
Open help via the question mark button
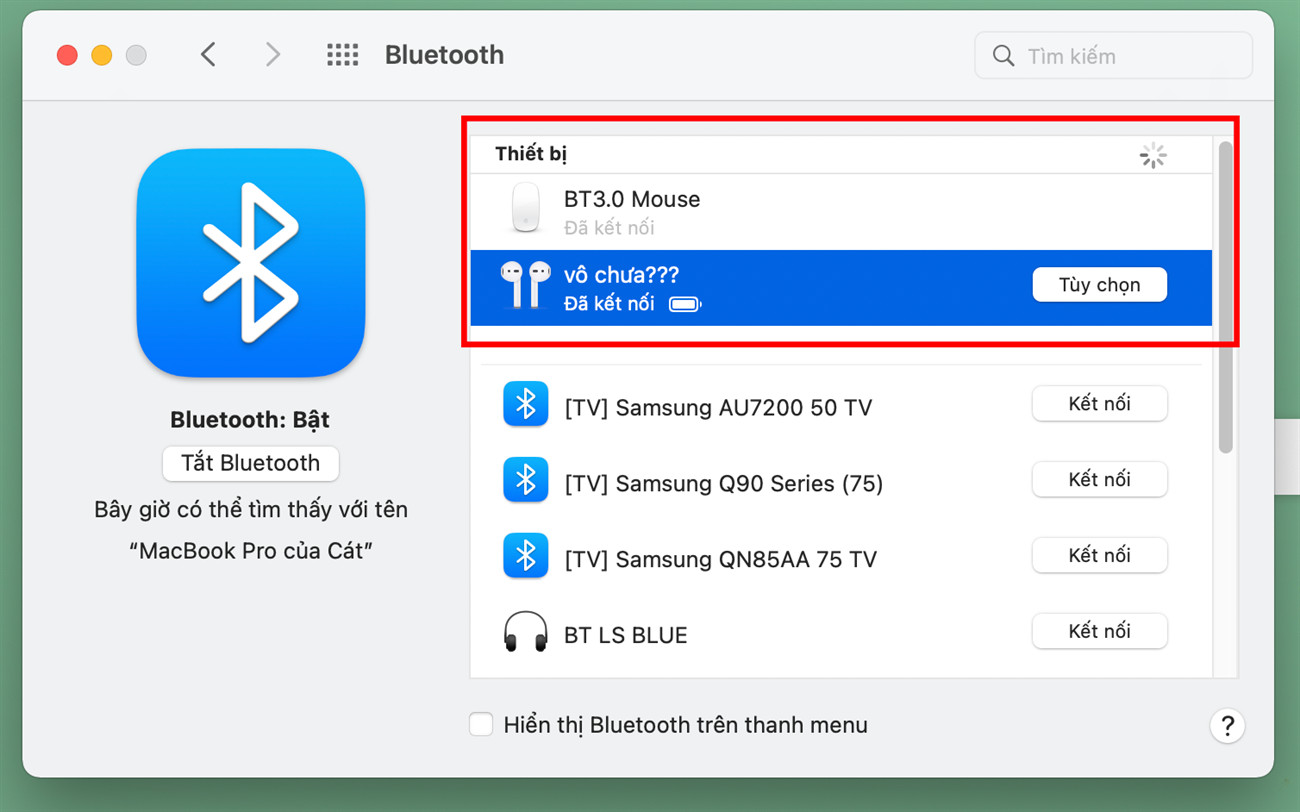click(1227, 726)
